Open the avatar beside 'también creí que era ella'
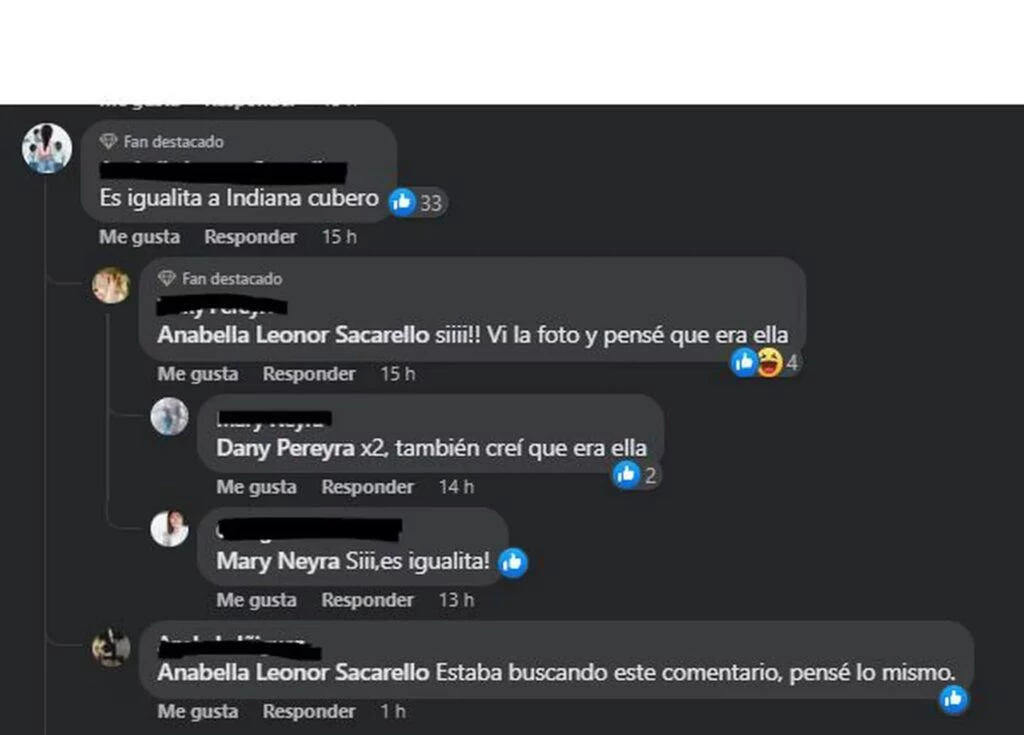The image size is (1024, 735). tap(169, 416)
